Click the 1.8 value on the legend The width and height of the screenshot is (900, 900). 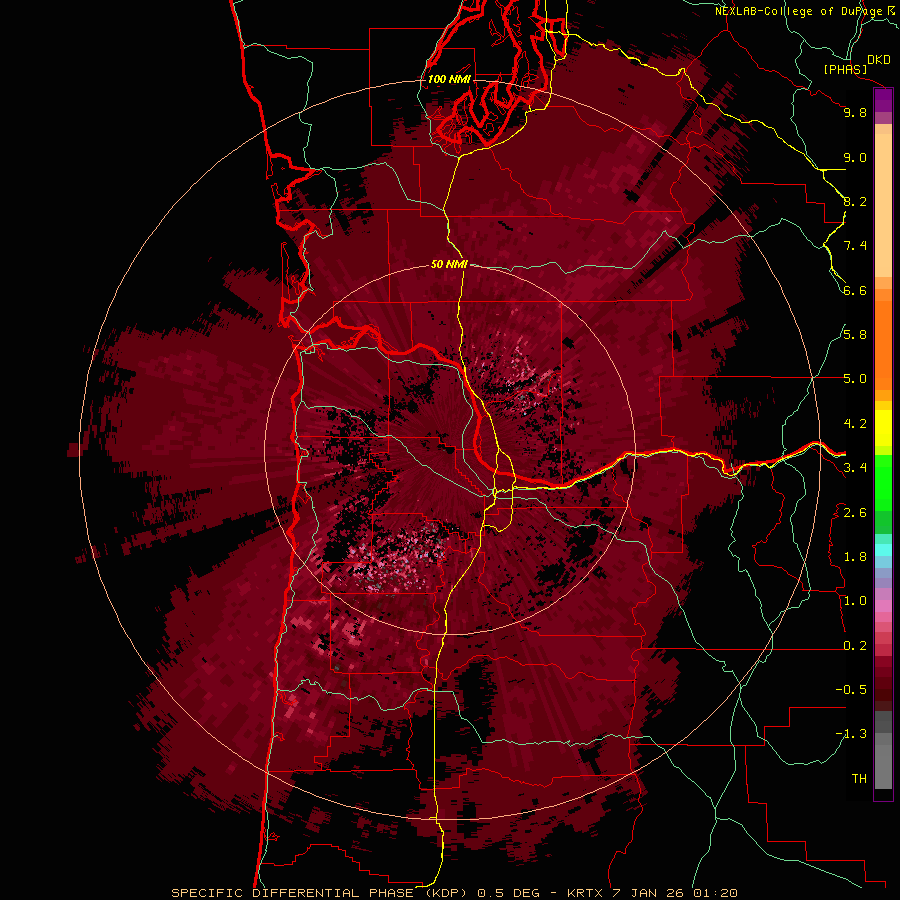coord(855,557)
